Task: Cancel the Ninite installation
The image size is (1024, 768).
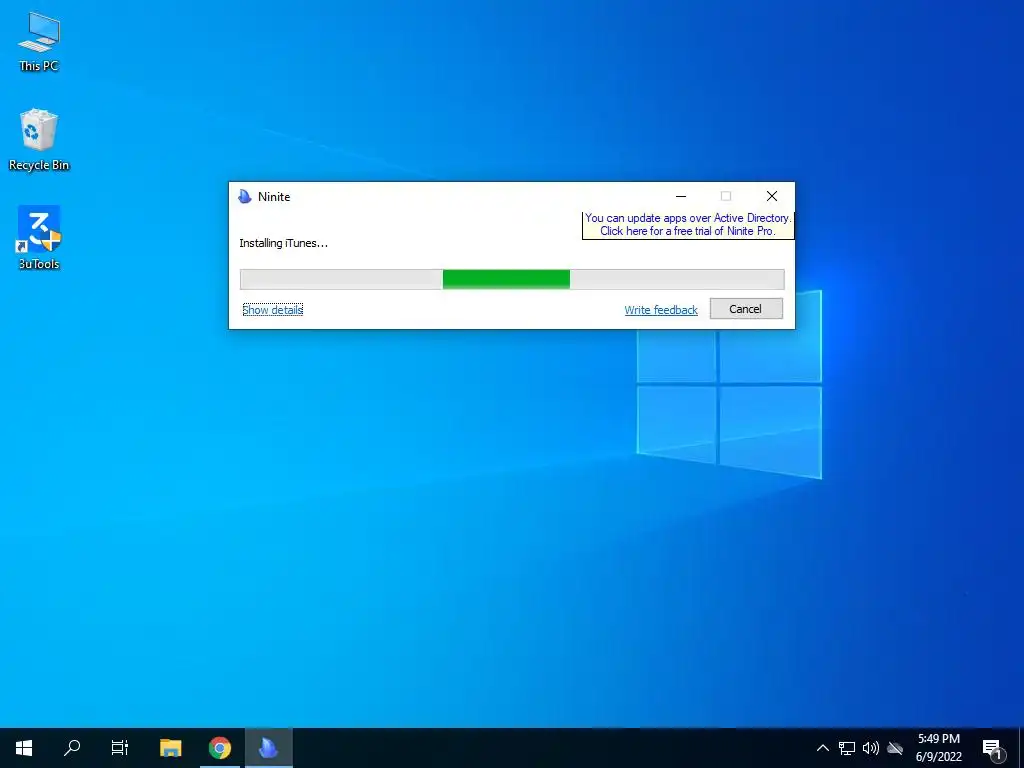Action: (746, 309)
